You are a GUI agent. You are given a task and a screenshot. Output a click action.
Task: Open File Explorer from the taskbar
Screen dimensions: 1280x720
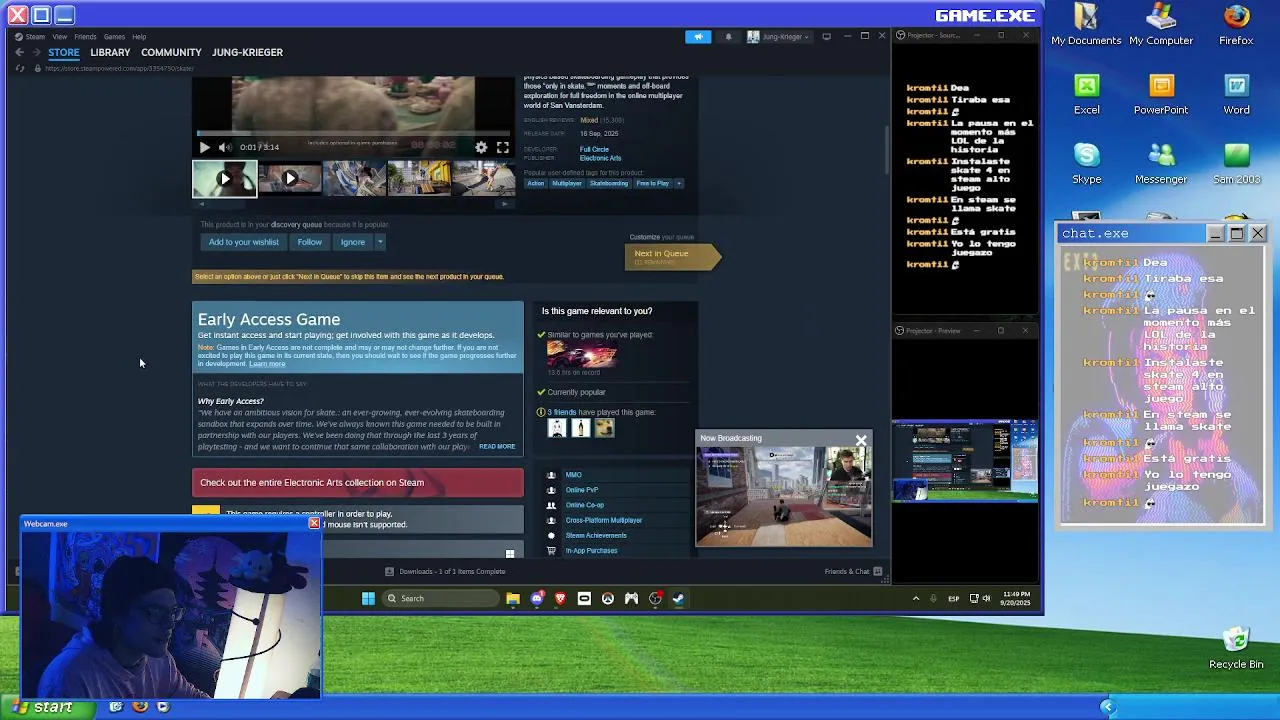tap(513, 599)
